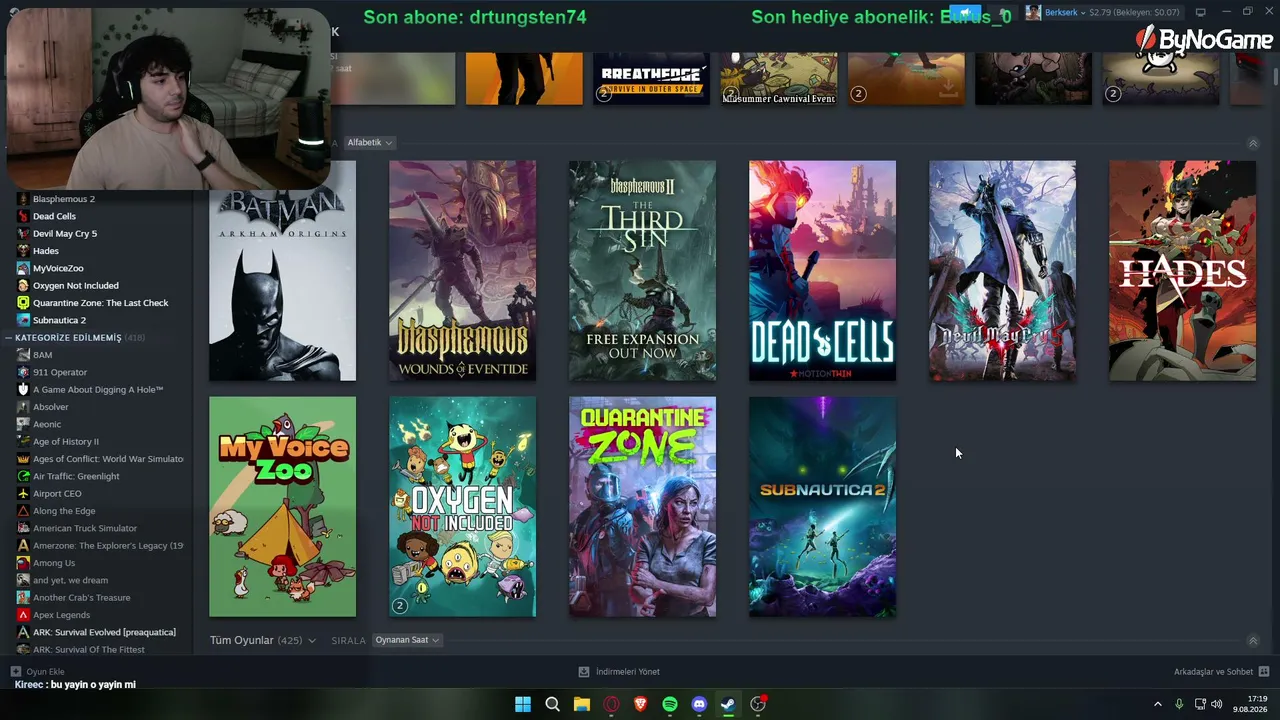Image resolution: width=1280 pixels, height=720 pixels.
Task: Click the Air Traffic: Greenlight sidebar icon
Action: coord(23,476)
